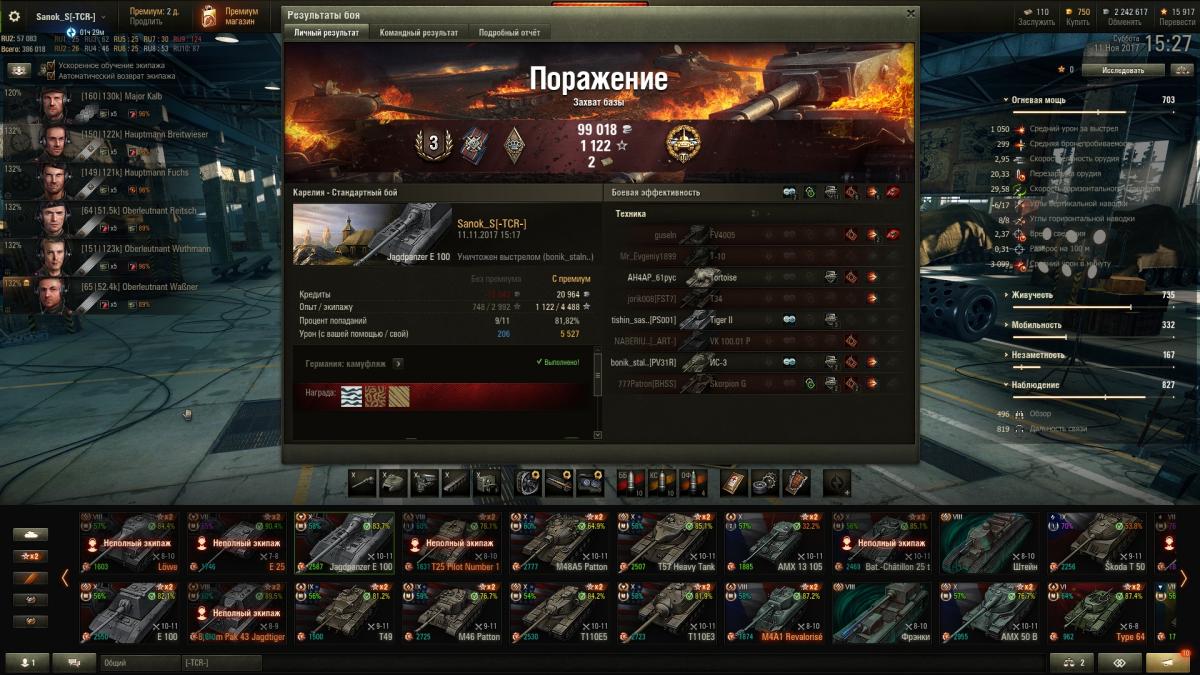
Task: Select the AMX 13 105 tank
Action: 774,543
